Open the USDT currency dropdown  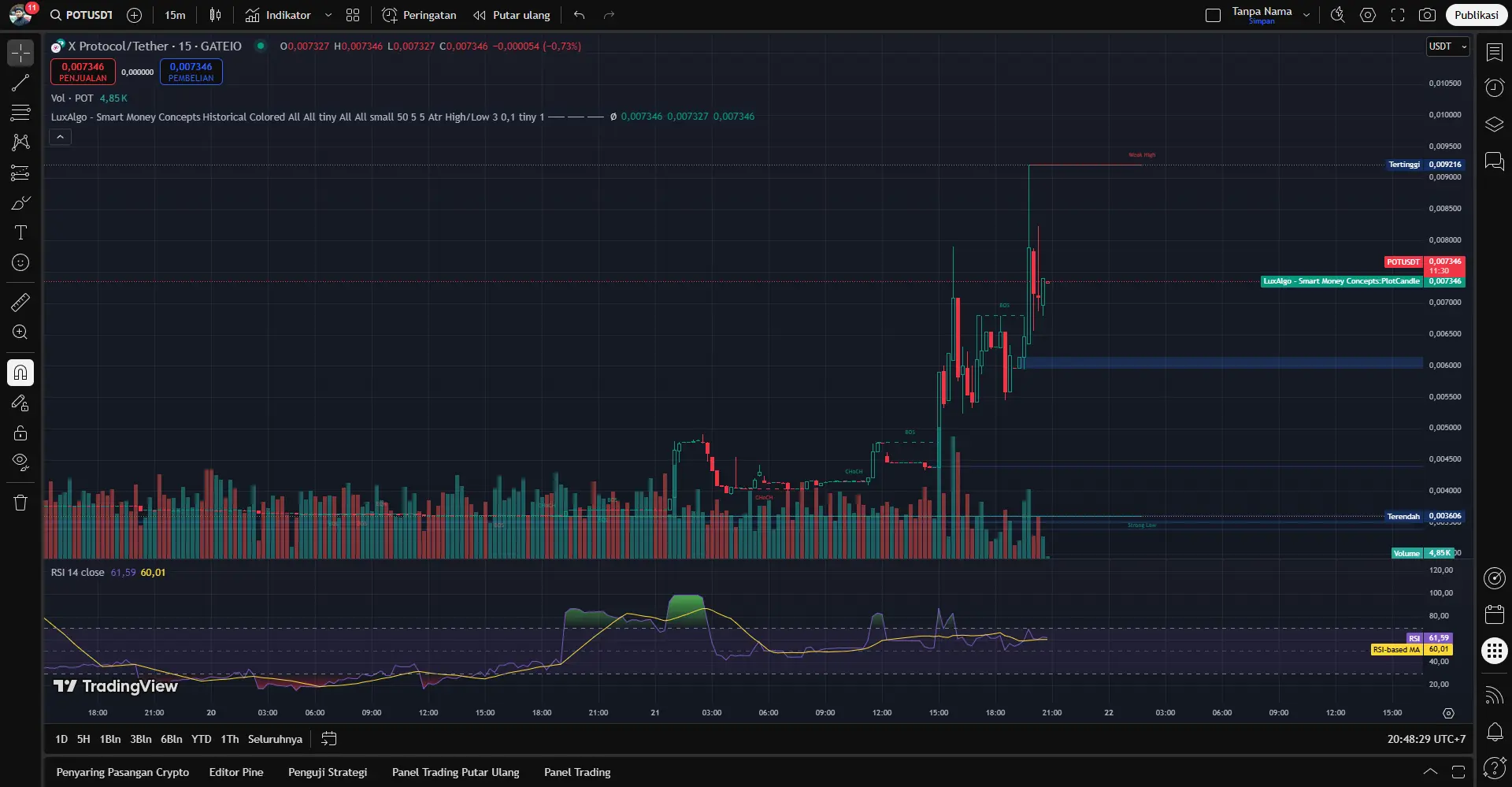pyautogui.click(x=1448, y=46)
